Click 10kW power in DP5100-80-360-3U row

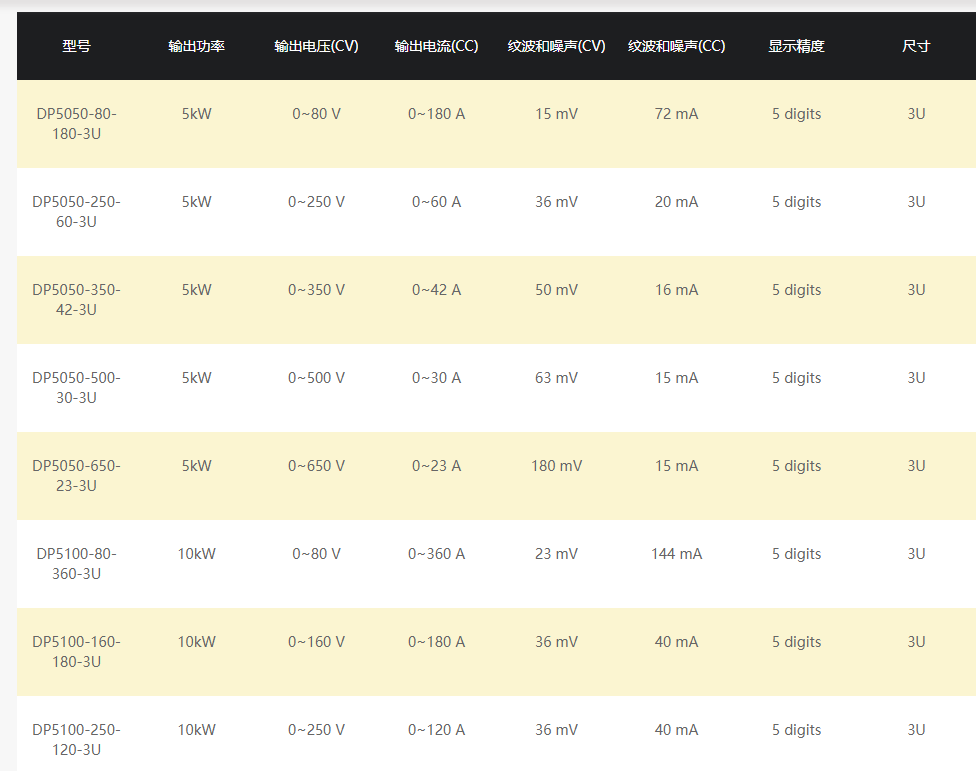[196, 554]
